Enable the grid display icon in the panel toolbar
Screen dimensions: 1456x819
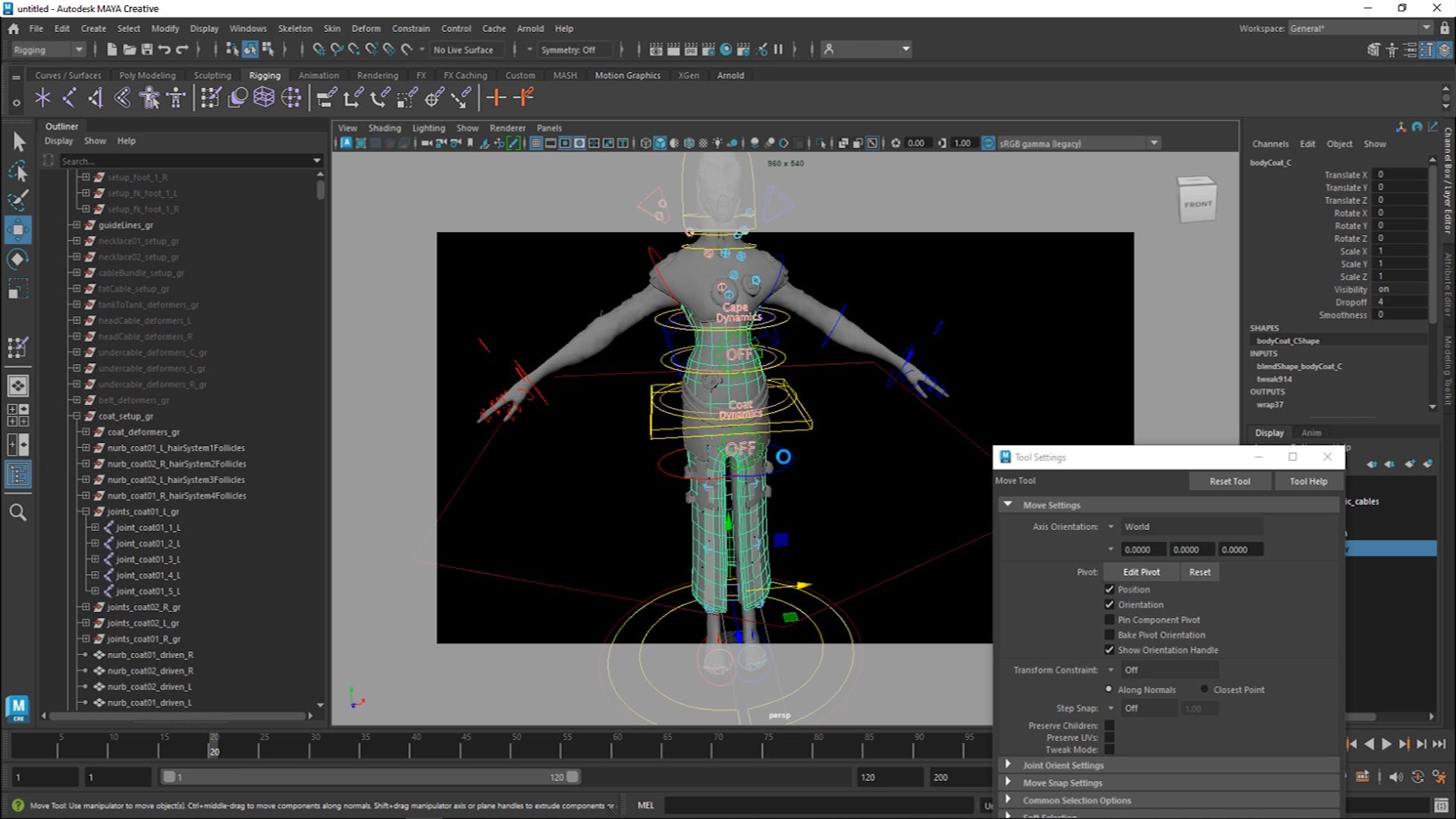click(535, 143)
